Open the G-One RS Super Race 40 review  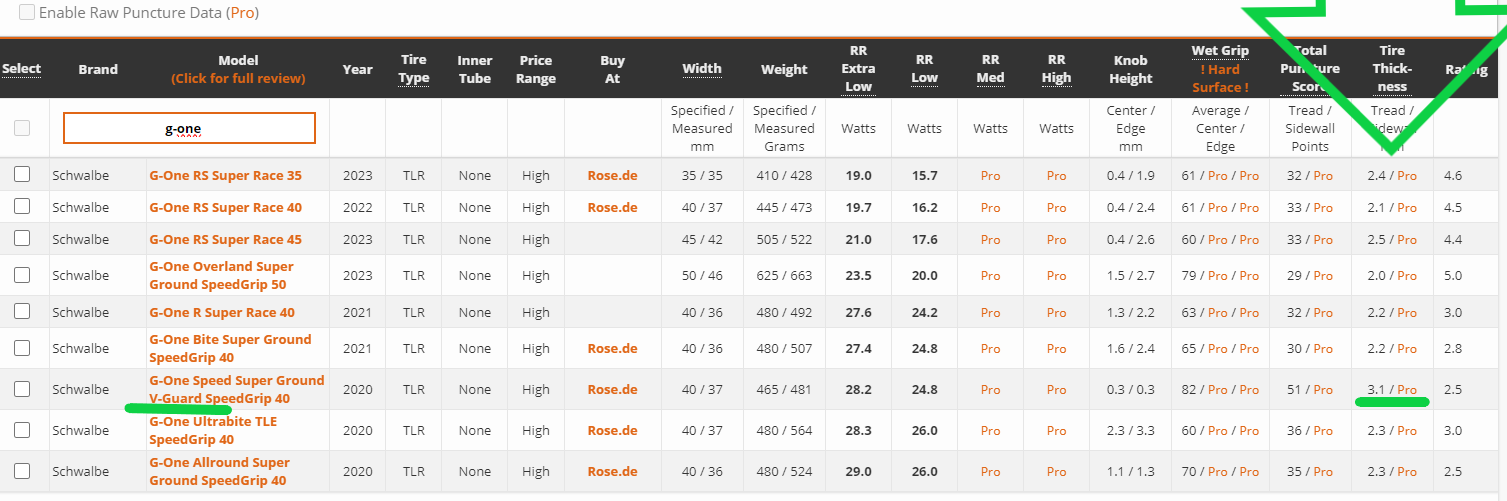tap(225, 207)
